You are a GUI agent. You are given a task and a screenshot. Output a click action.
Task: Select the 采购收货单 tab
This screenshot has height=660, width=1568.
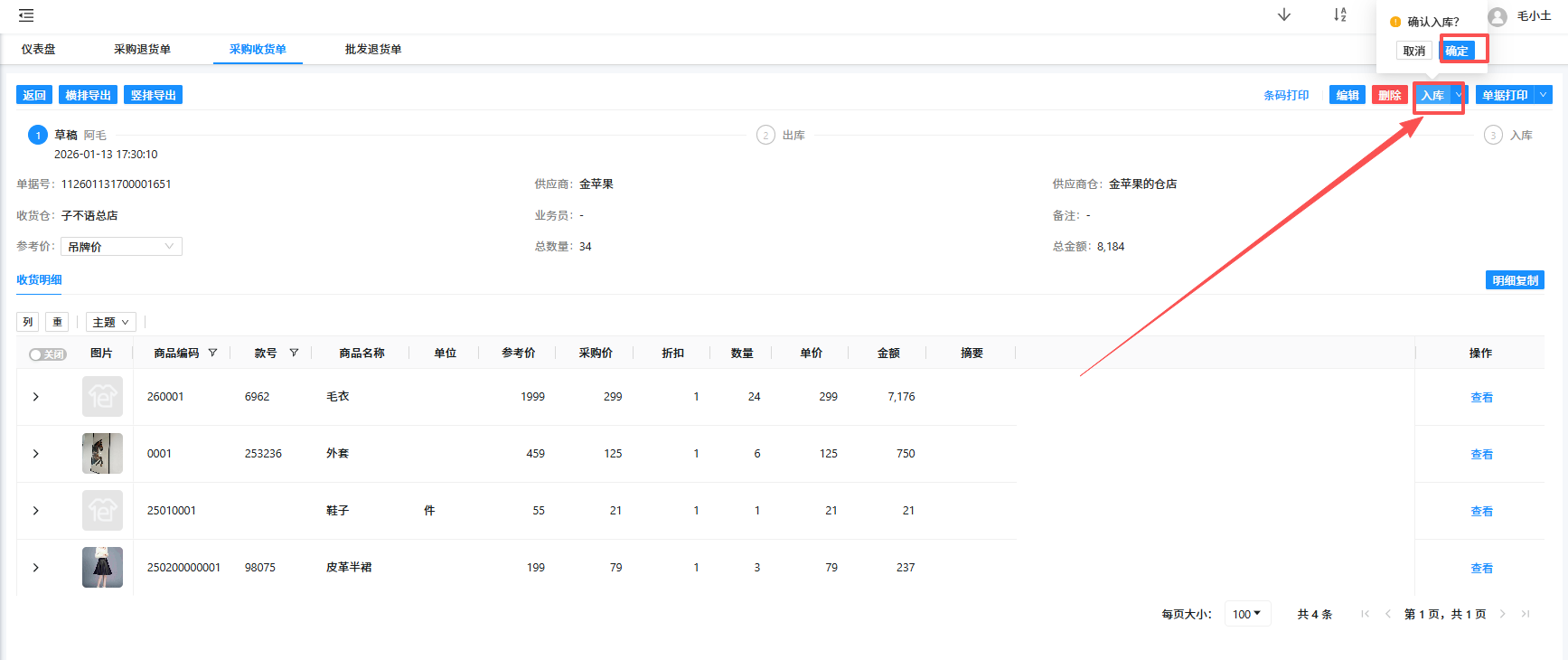(258, 50)
